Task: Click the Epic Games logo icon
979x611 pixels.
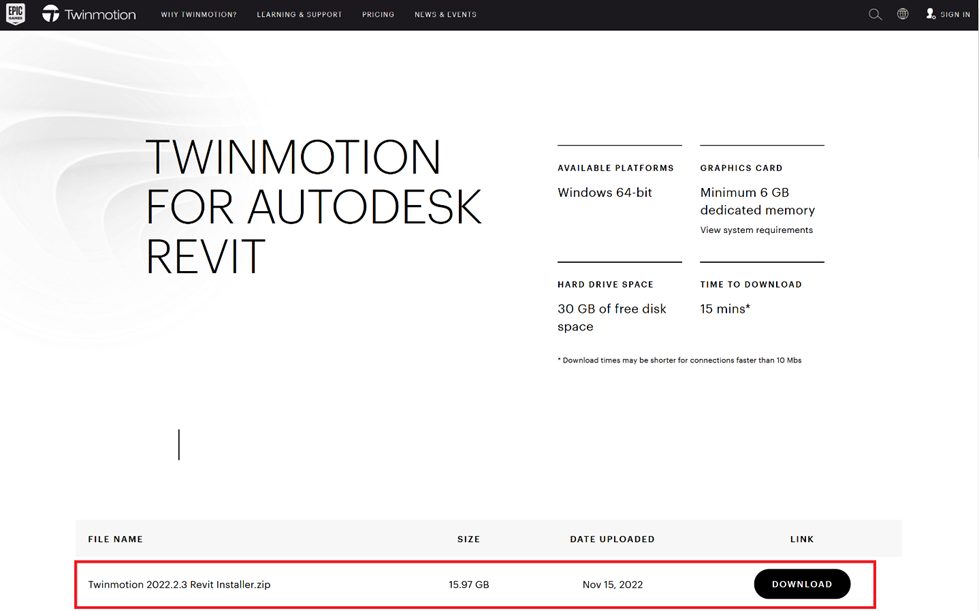Action: (15, 14)
